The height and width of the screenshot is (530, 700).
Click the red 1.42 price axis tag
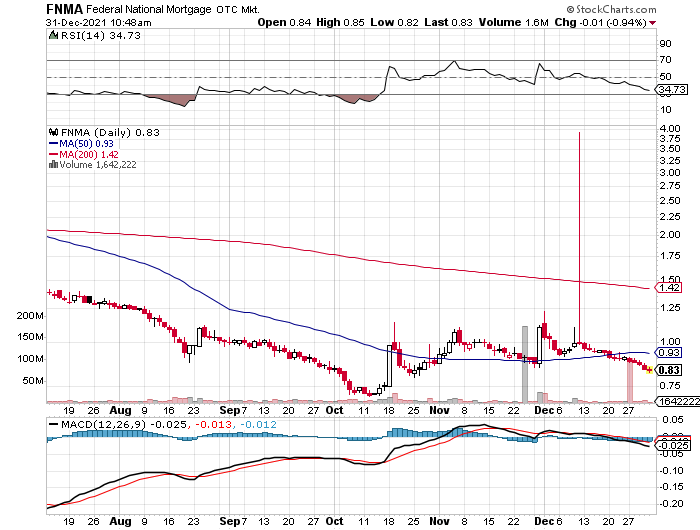click(x=668, y=288)
